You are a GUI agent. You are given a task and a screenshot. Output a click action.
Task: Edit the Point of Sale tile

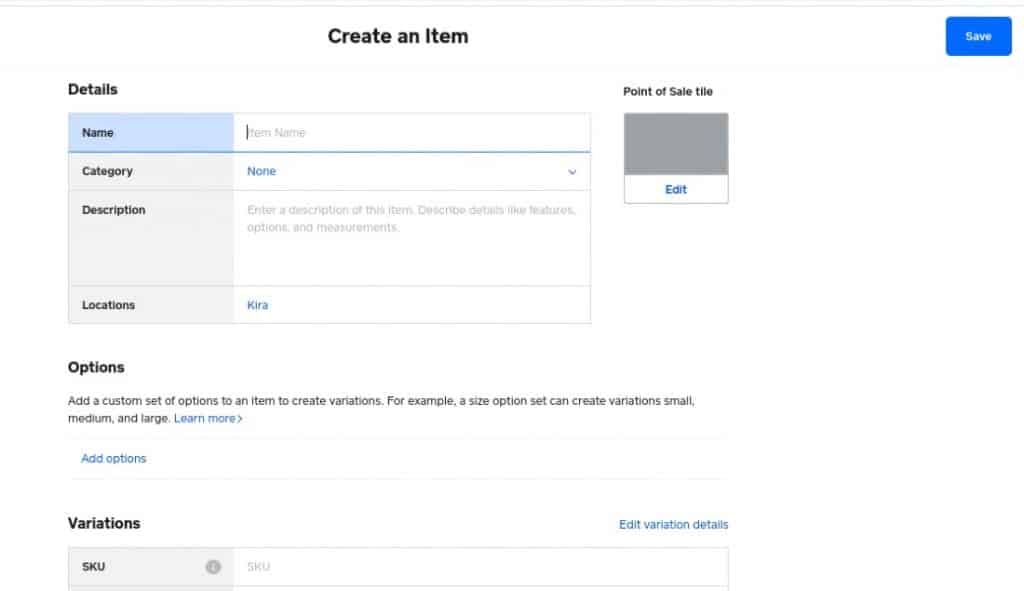675,189
